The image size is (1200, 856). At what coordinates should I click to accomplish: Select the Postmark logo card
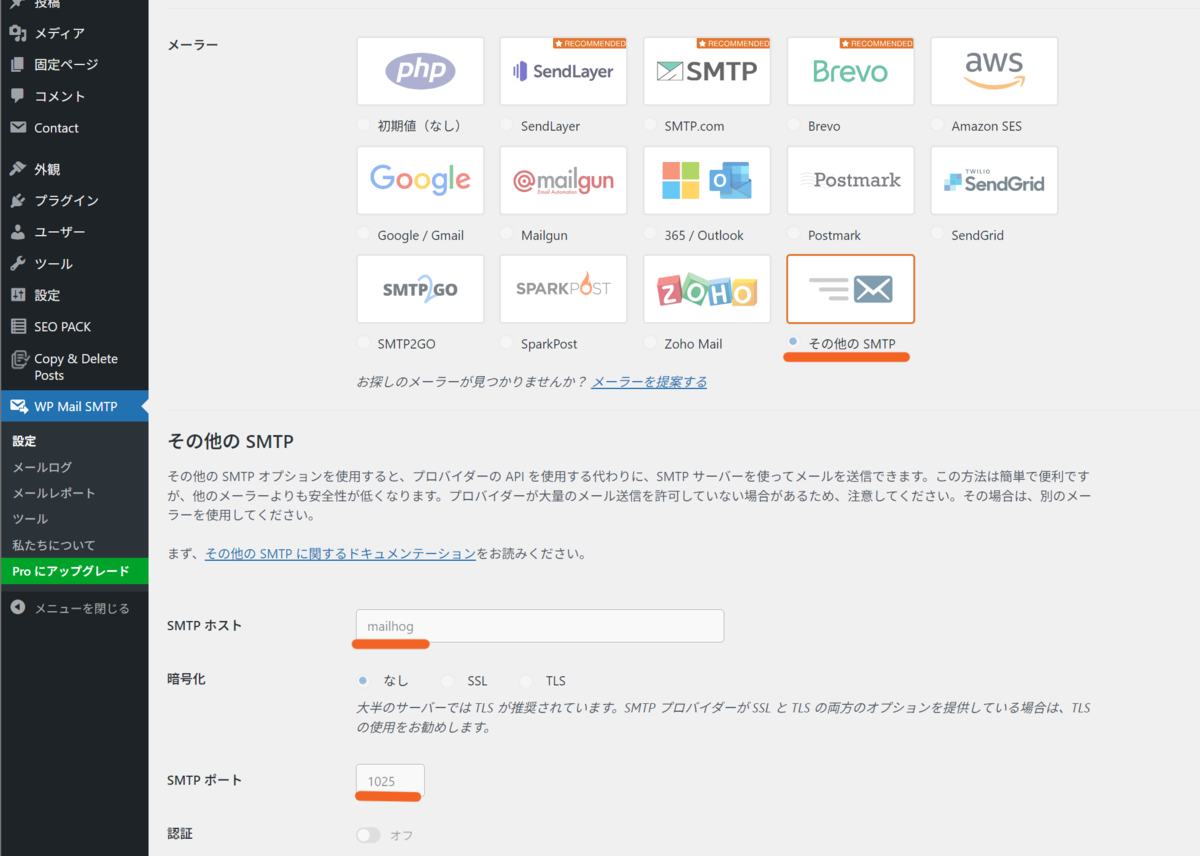850,180
